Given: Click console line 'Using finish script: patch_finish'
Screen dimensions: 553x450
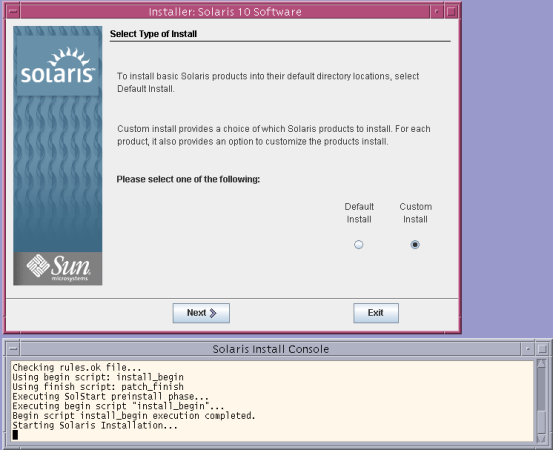Looking at the screenshot, I should tap(98, 387).
